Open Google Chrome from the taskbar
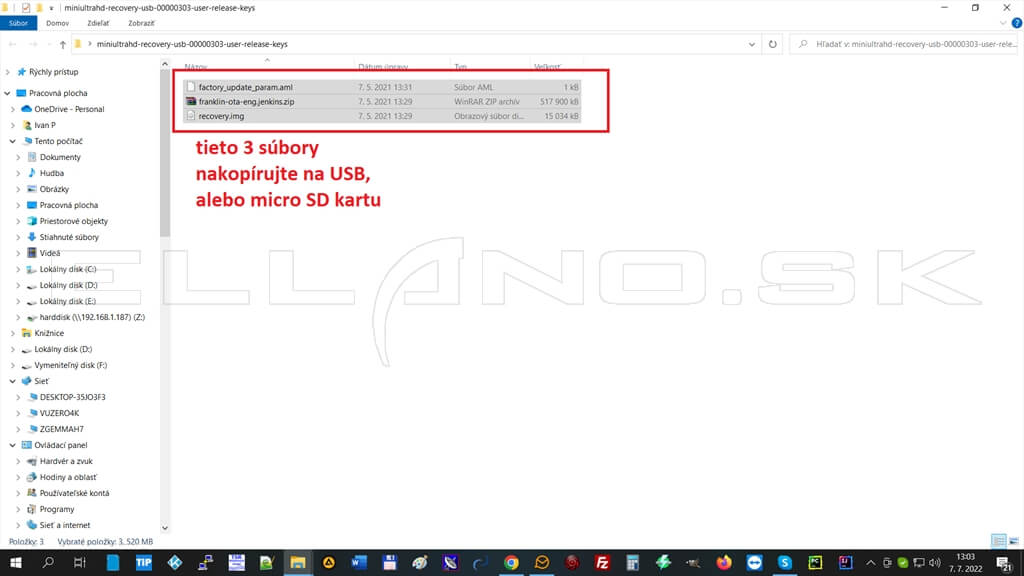Viewport: 1024px width, 576px height. (x=511, y=563)
